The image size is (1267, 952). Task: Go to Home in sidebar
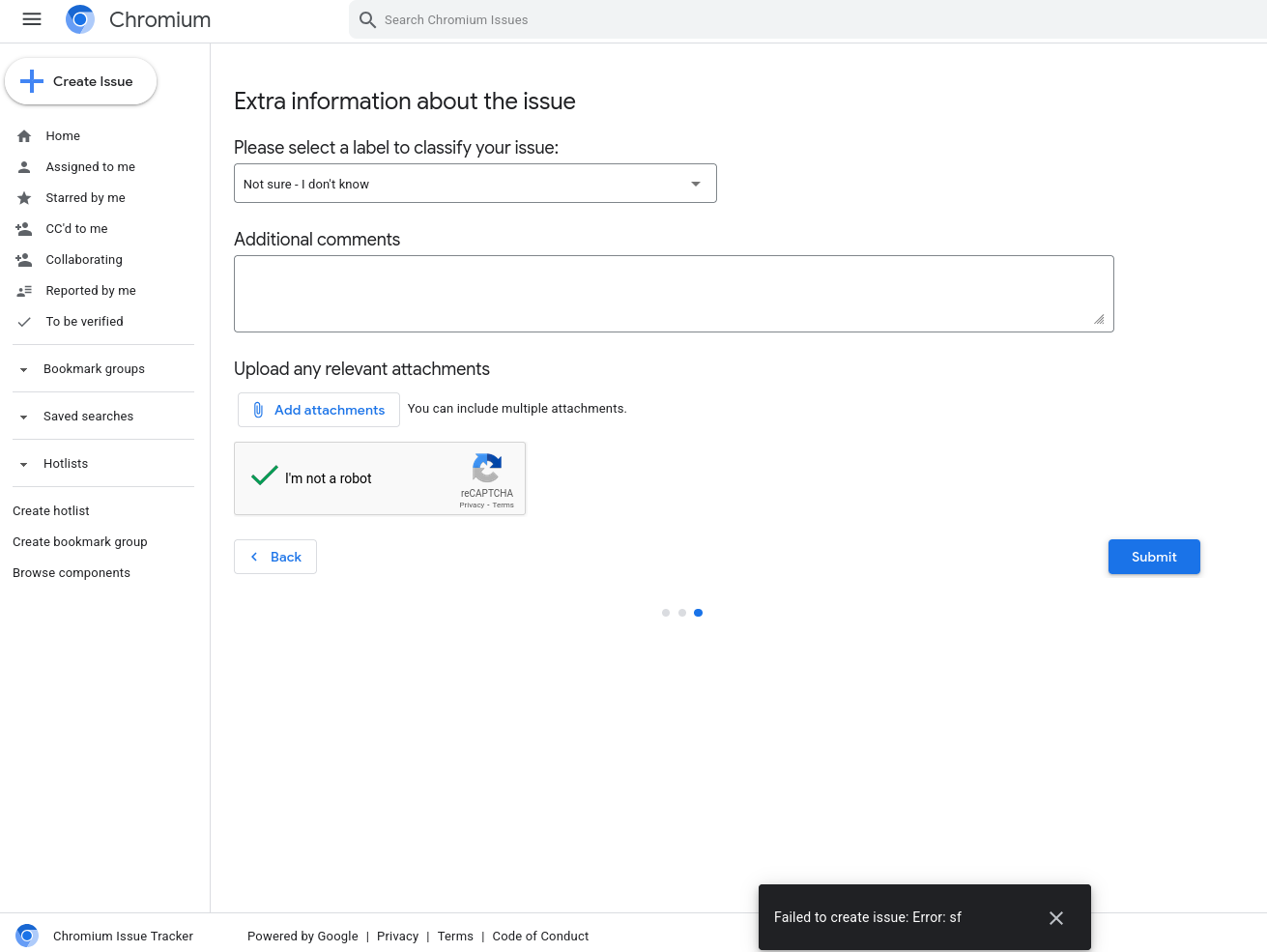coord(63,136)
